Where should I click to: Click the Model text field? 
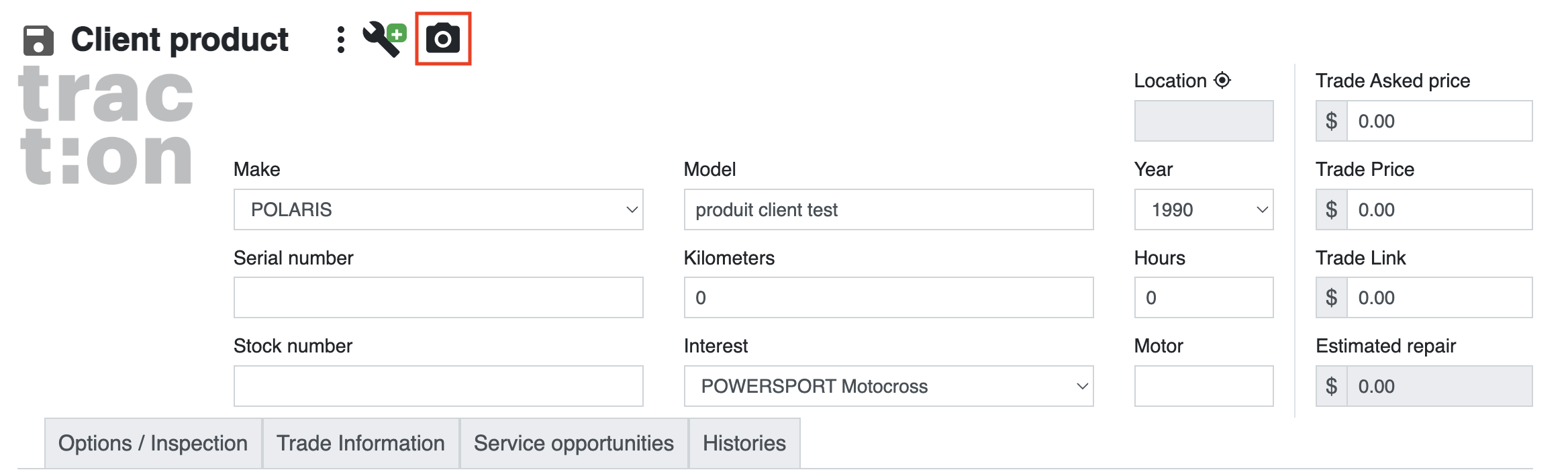coord(888,209)
